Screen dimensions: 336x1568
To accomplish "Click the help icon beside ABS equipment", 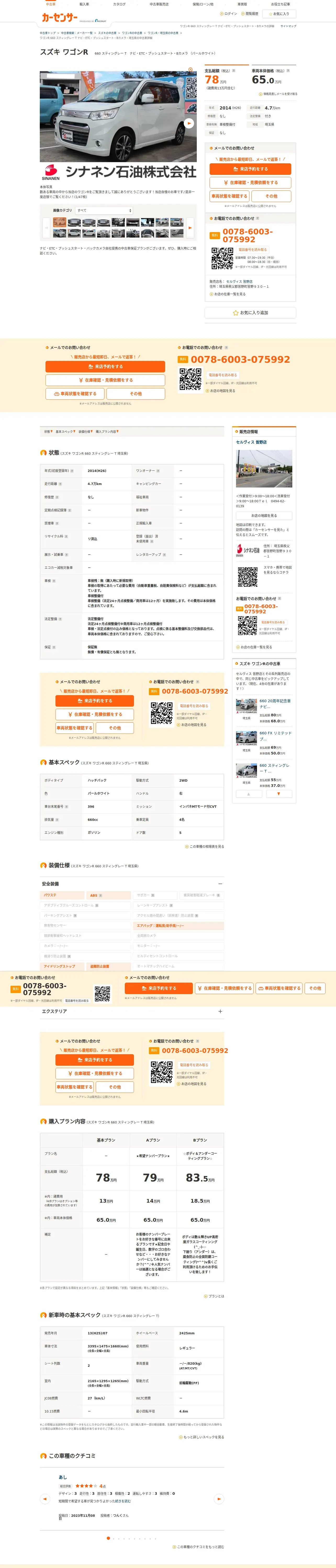I will click(x=101, y=895).
